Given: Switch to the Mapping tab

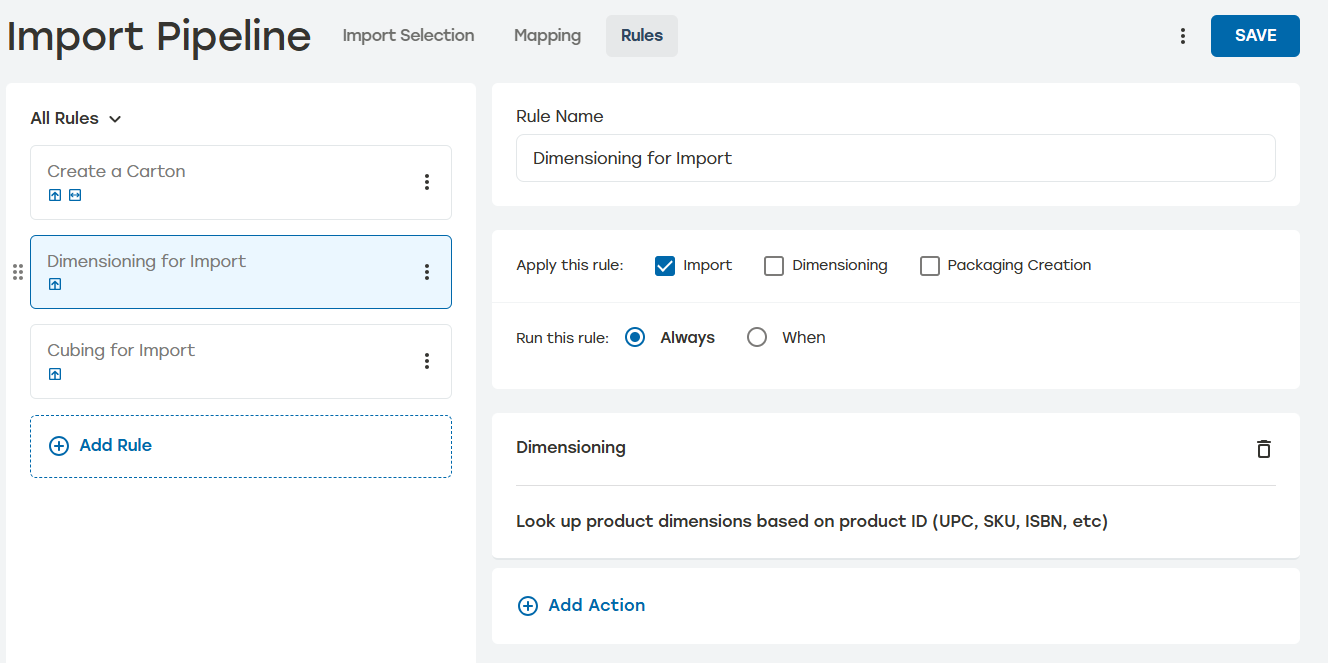Looking at the screenshot, I should pos(547,36).
